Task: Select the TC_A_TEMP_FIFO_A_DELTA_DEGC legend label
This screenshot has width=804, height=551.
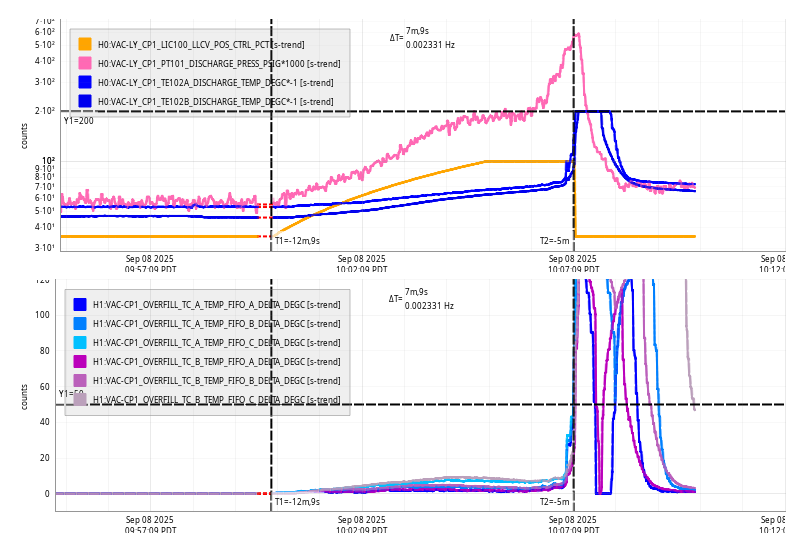Action: pos(216,304)
